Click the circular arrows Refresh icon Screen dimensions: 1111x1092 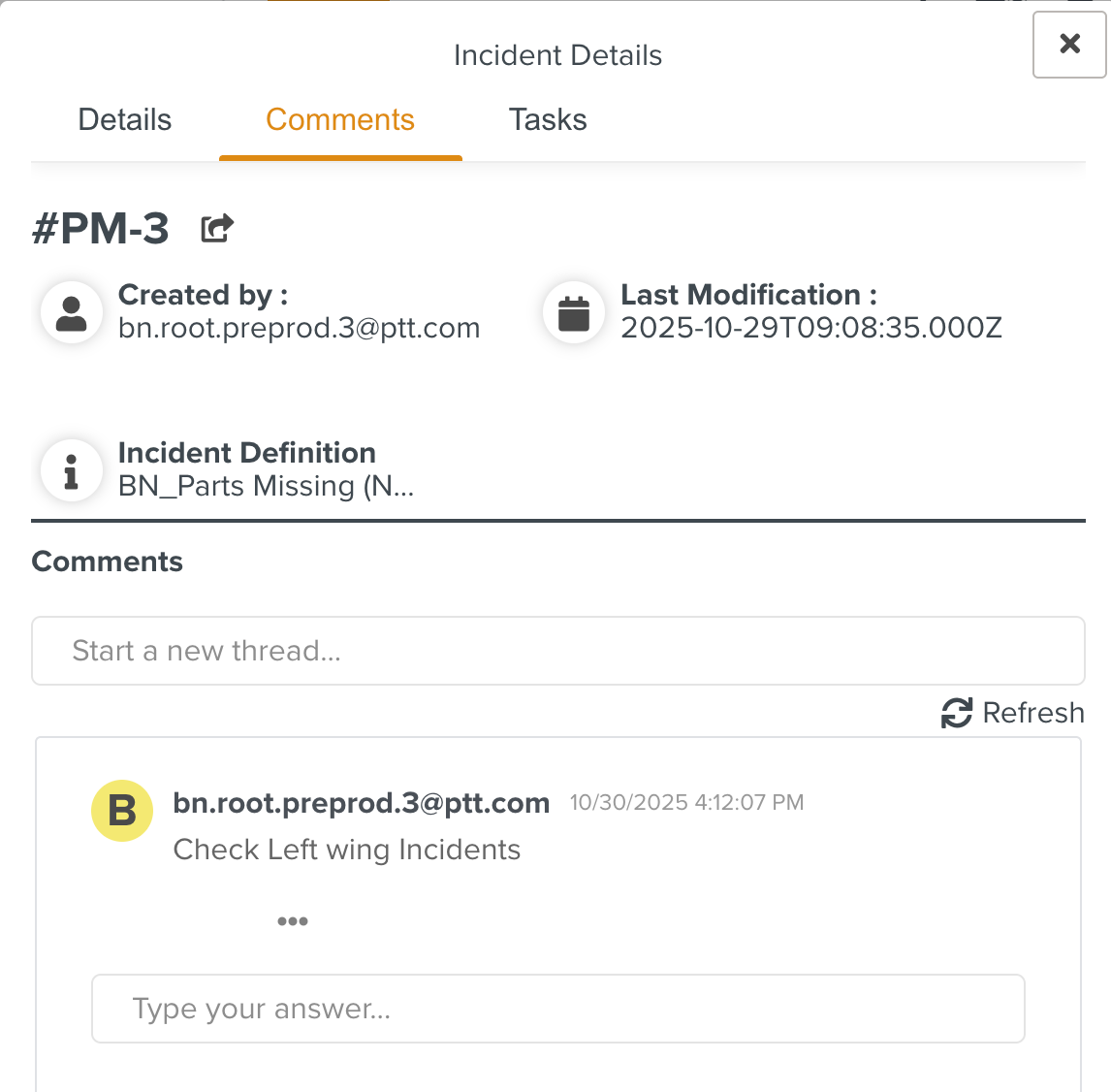click(956, 713)
